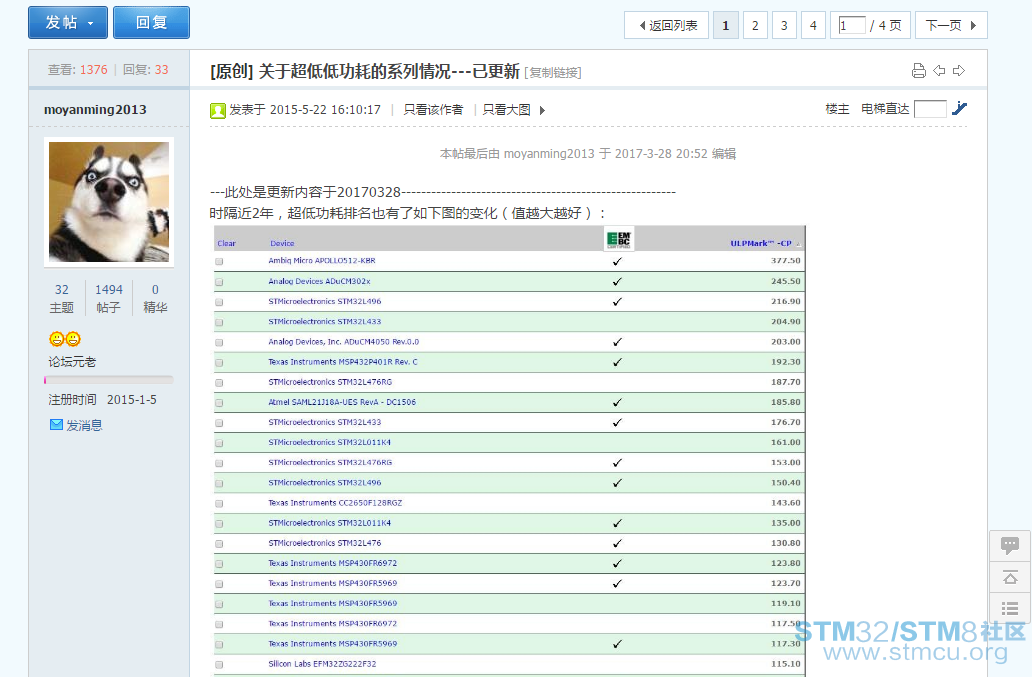Click the husky avatar image
Image resolution: width=1032 pixels, height=677 pixels.
tap(109, 202)
